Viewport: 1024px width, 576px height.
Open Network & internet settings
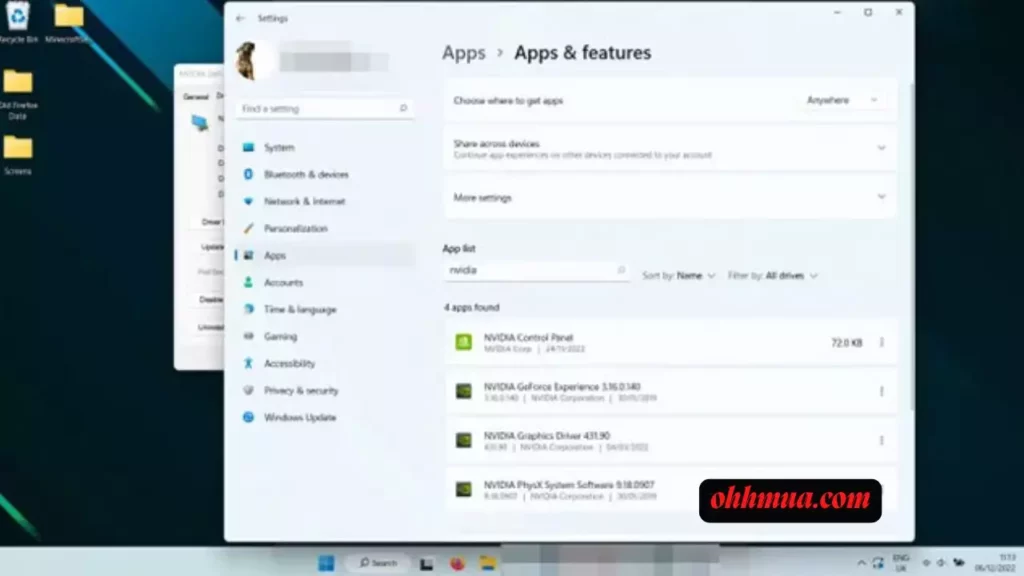pyautogui.click(x=325, y=201)
